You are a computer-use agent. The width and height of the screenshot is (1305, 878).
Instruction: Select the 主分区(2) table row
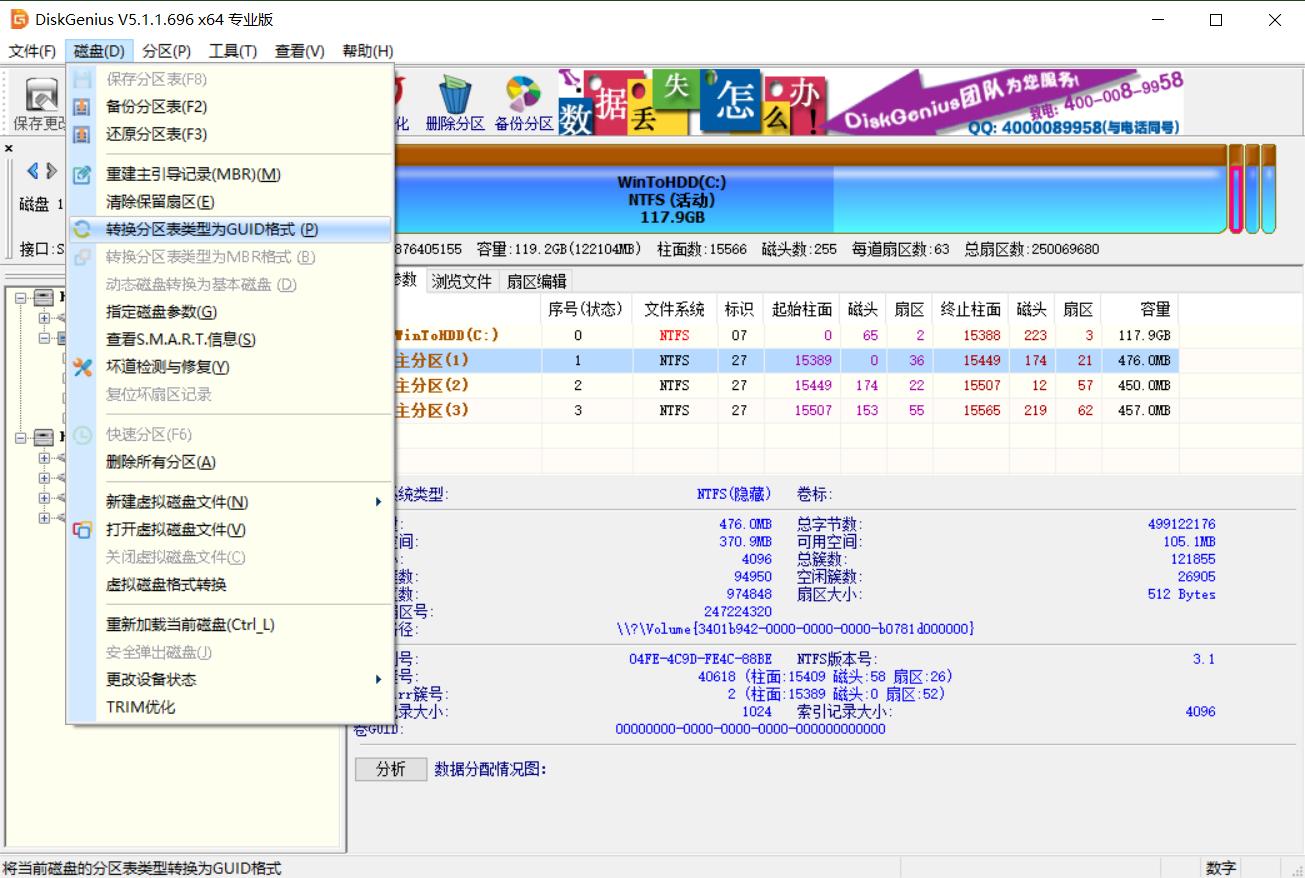click(x=785, y=385)
